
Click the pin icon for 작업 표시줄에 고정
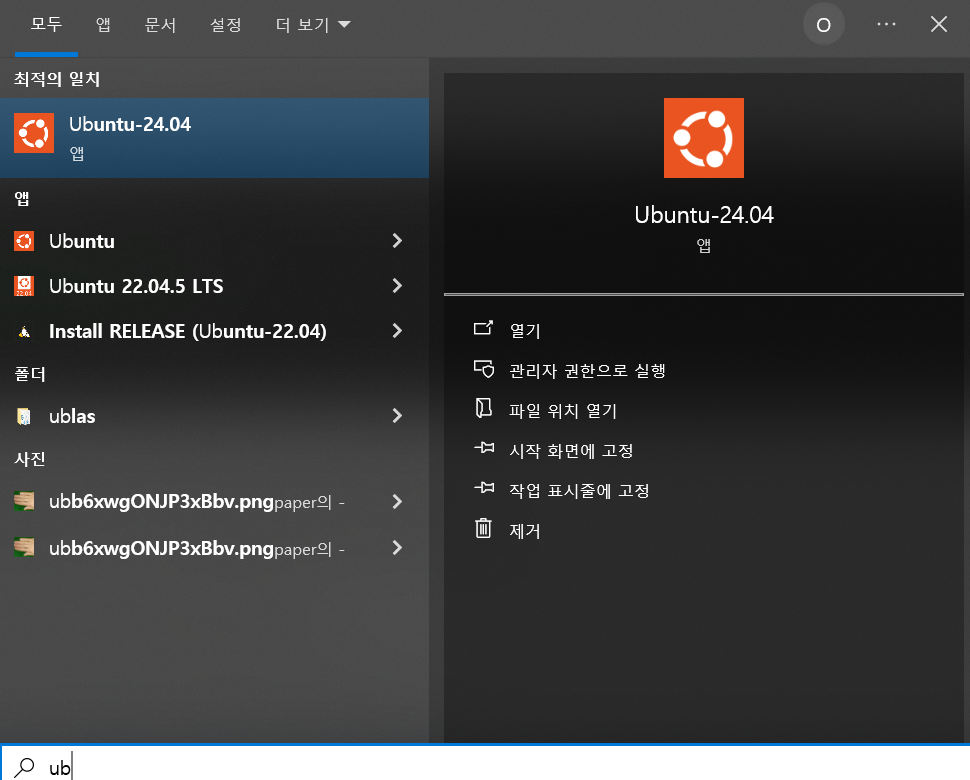[484, 488]
